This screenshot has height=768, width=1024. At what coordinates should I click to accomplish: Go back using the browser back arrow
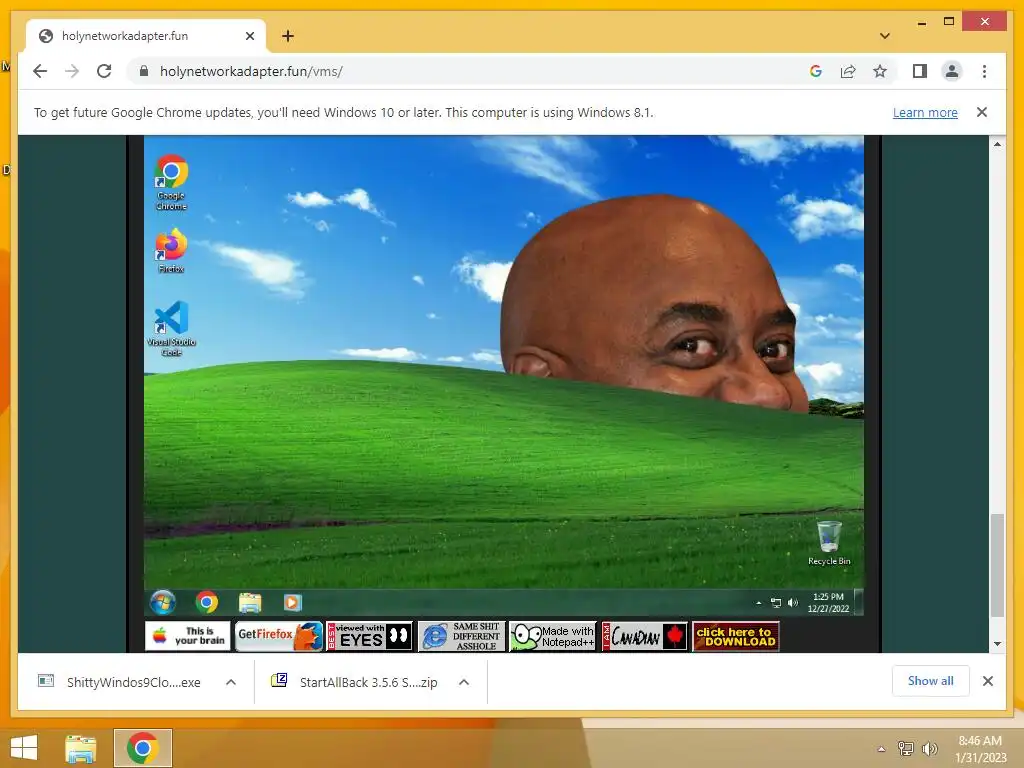point(40,71)
